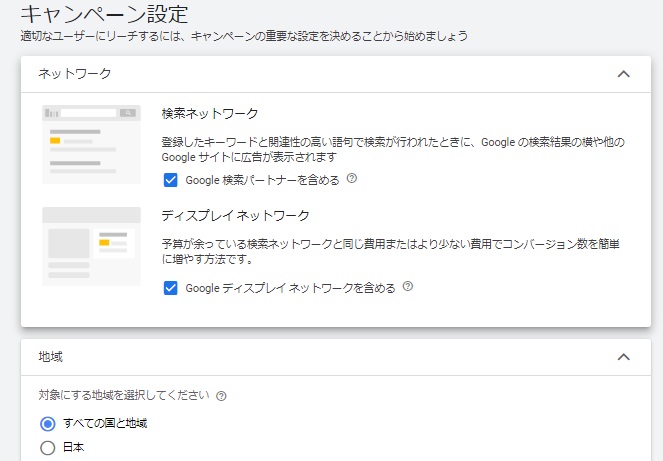This screenshot has width=663, height=461.
Task: Click the display network illustration thumbnail
Action: click(91, 246)
